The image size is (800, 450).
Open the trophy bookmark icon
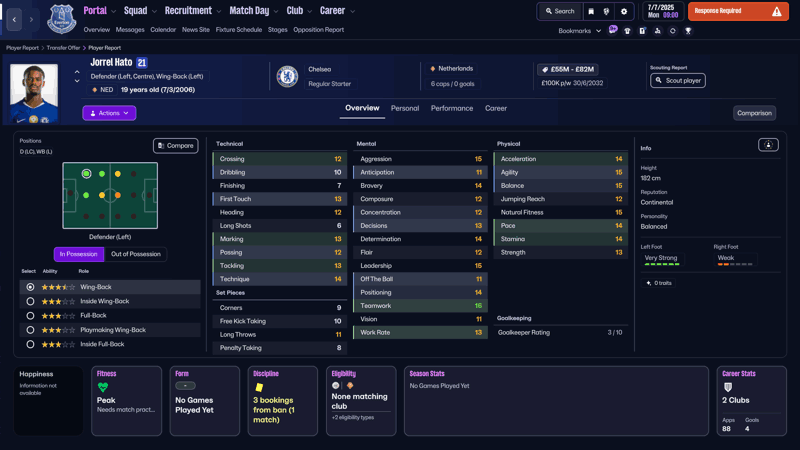(x=688, y=31)
